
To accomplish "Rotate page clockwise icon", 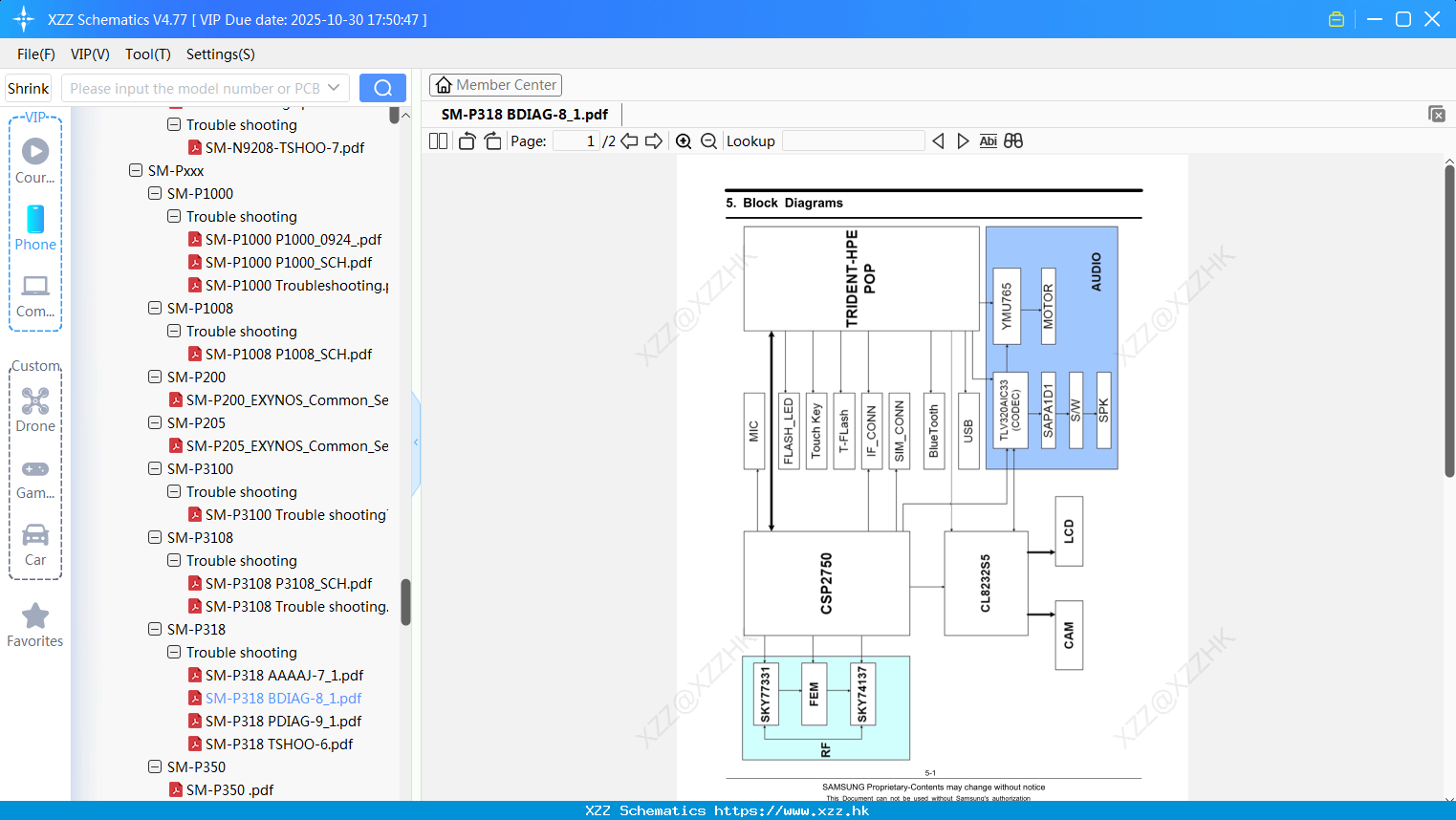I will (492, 141).
